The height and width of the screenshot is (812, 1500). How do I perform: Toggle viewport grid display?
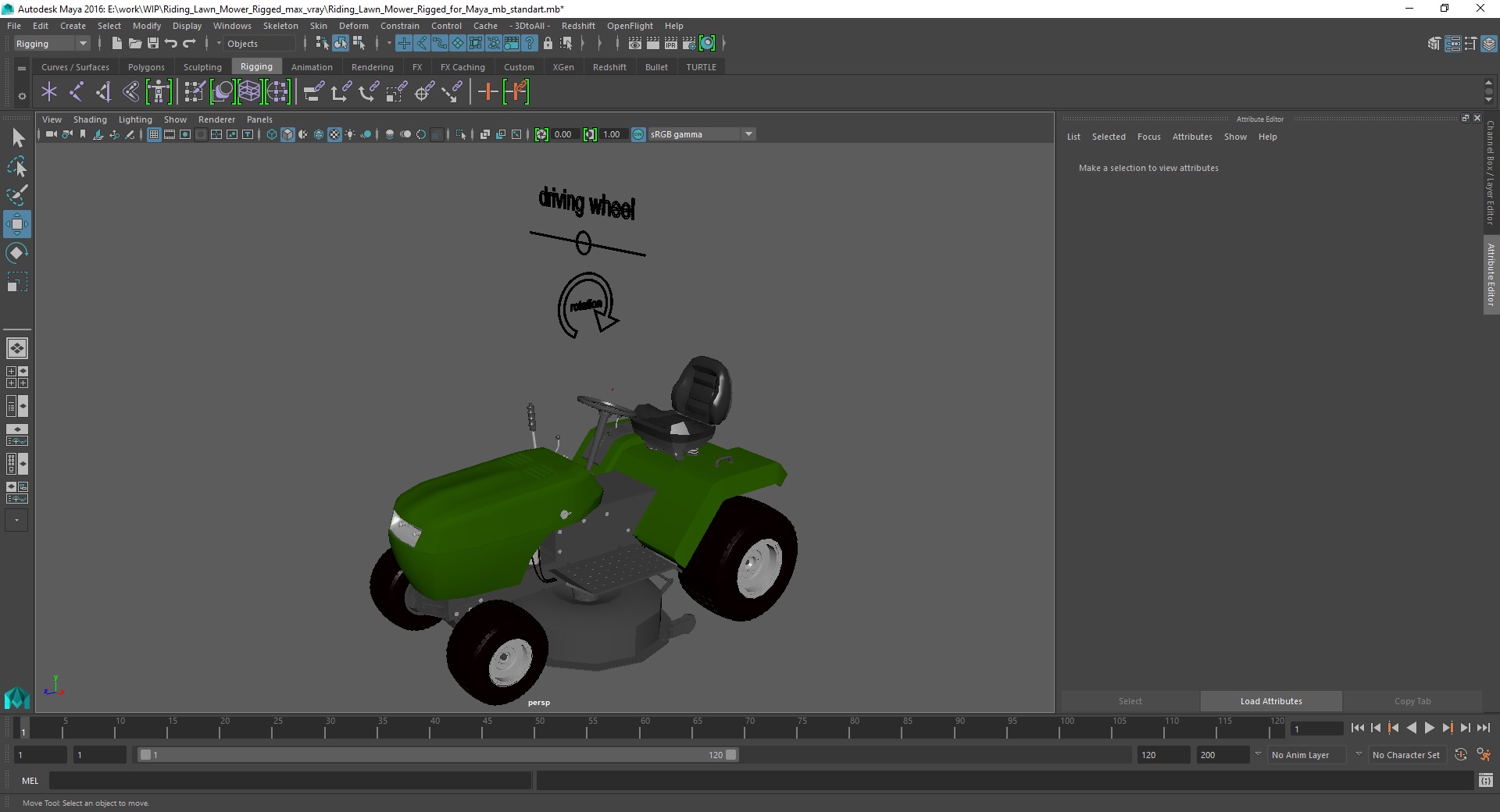(x=154, y=134)
